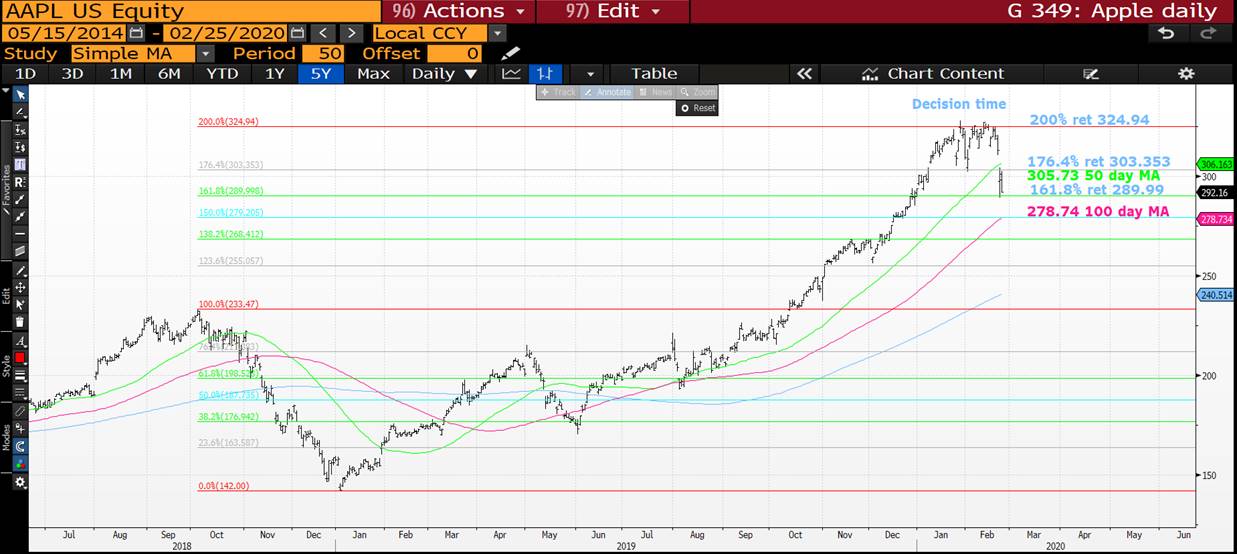Select the Max range tab
Image resolution: width=1237 pixels, height=554 pixels.
[x=373, y=73]
